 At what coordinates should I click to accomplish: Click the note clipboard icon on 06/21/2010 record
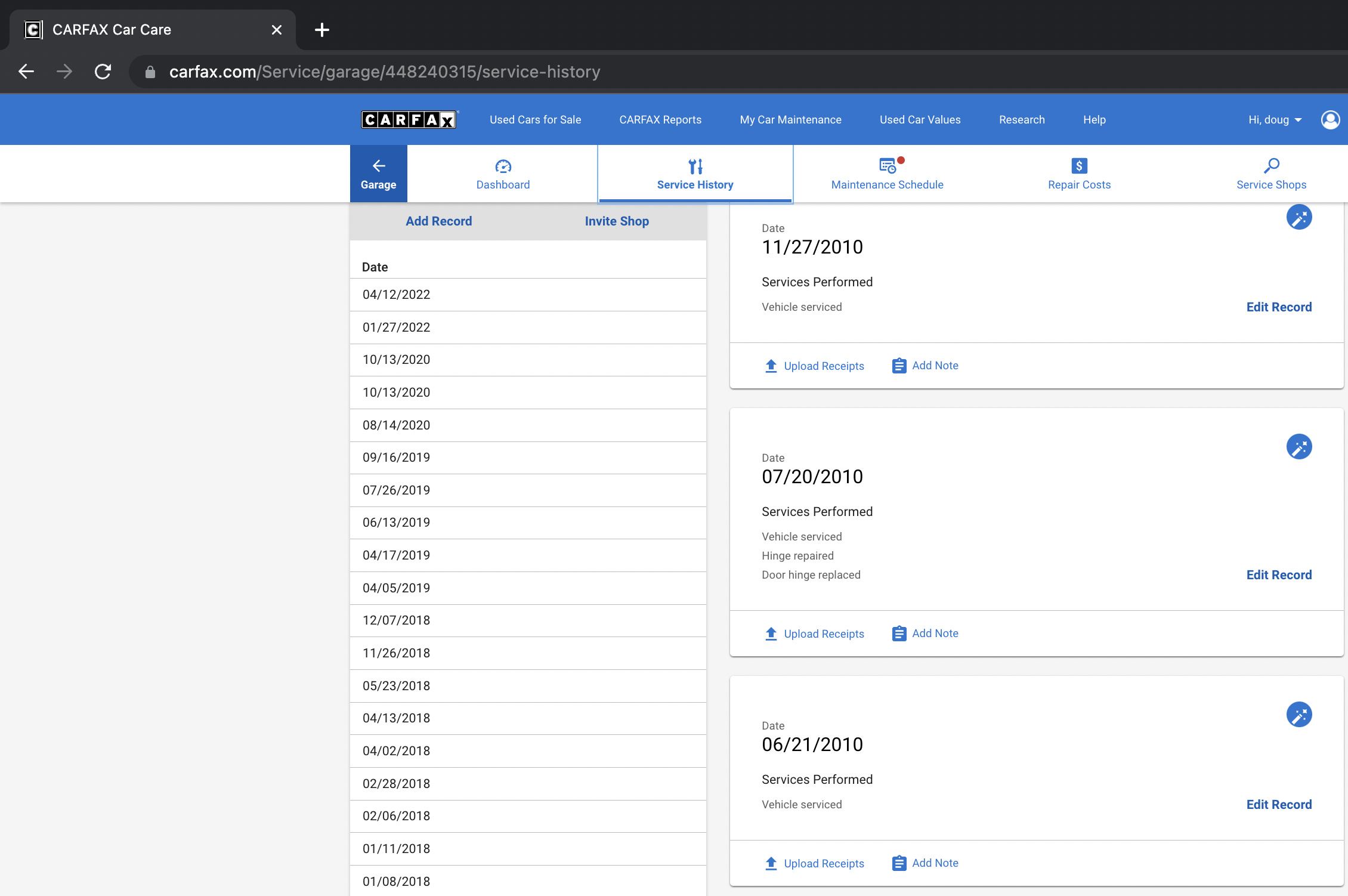pos(899,863)
